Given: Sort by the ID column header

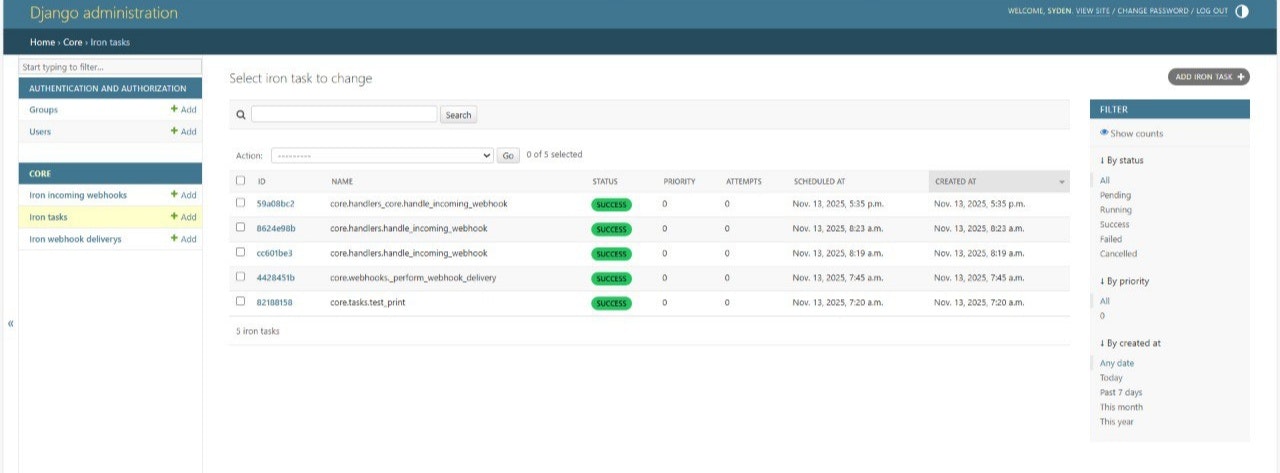Looking at the screenshot, I should click(262, 182).
